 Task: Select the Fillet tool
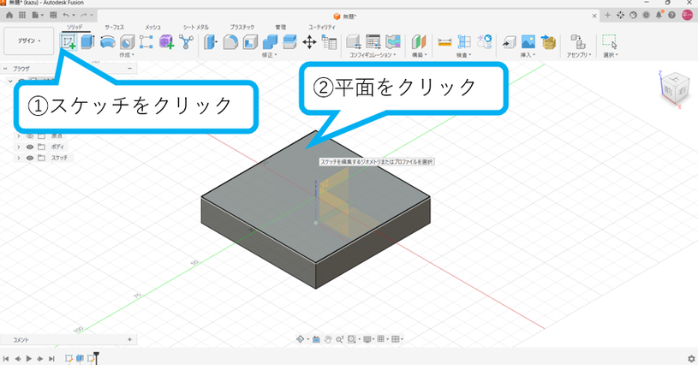coord(230,42)
